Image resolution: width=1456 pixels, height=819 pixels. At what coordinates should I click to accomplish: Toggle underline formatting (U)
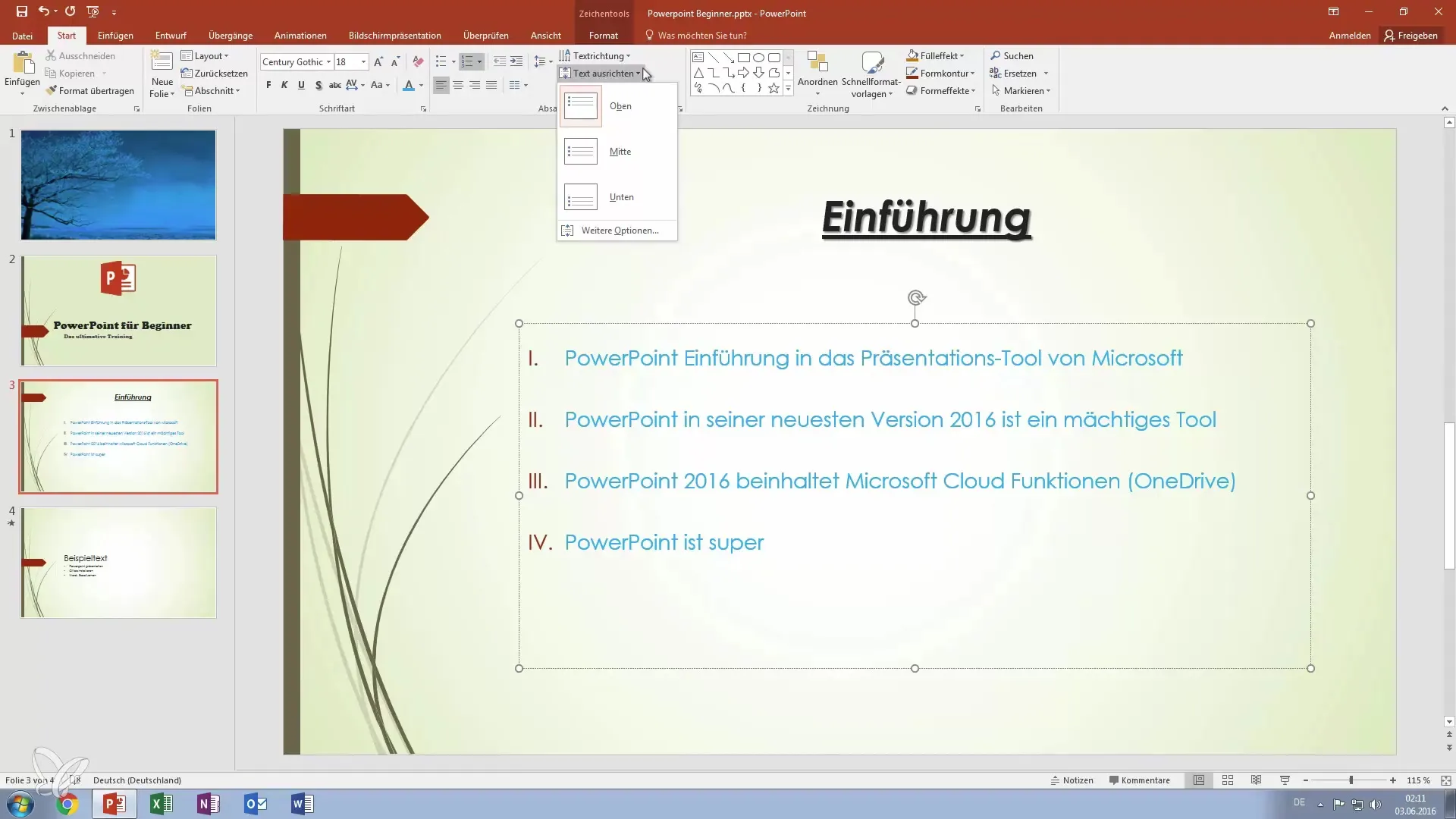click(301, 86)
